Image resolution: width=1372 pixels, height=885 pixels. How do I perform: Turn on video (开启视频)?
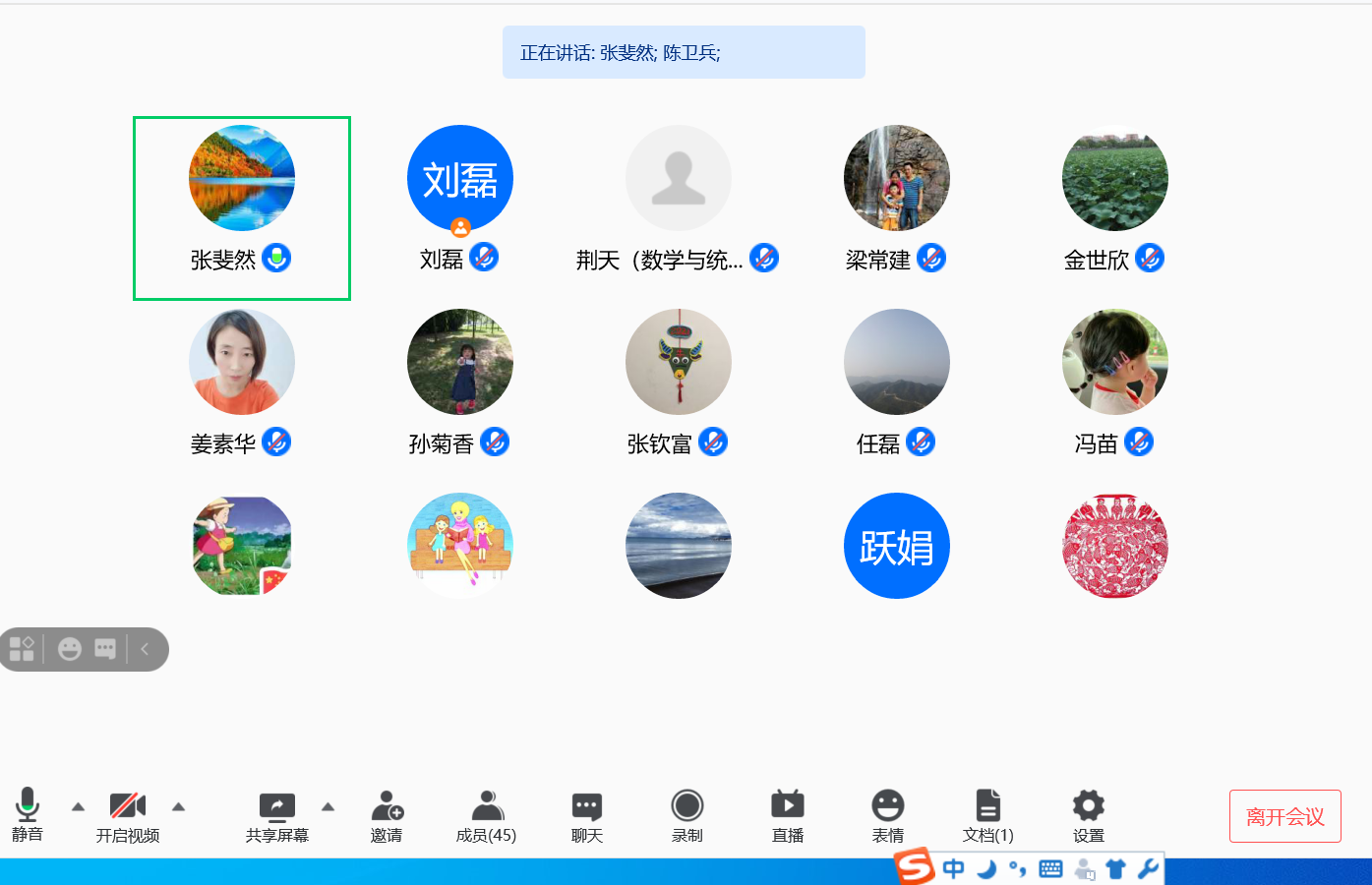tap(128, 806)
